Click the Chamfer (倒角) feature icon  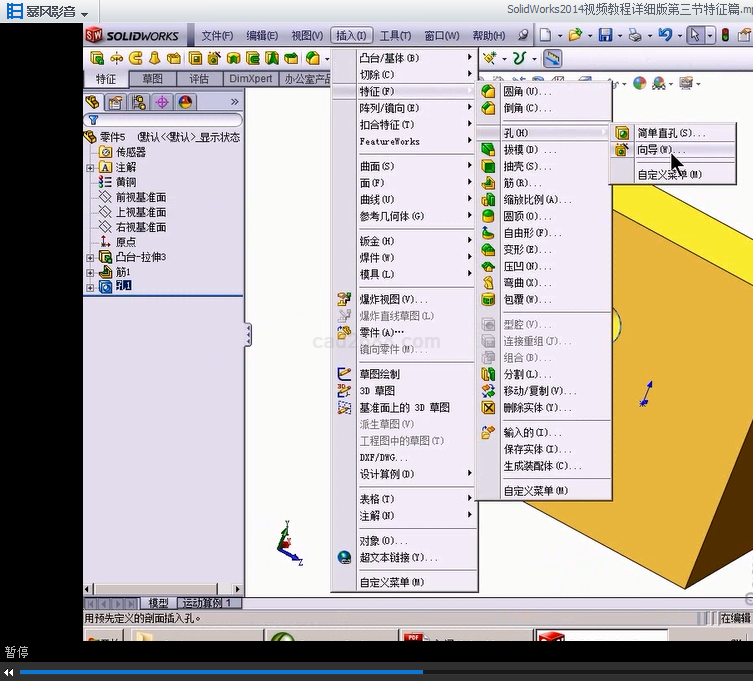point(488,108)
